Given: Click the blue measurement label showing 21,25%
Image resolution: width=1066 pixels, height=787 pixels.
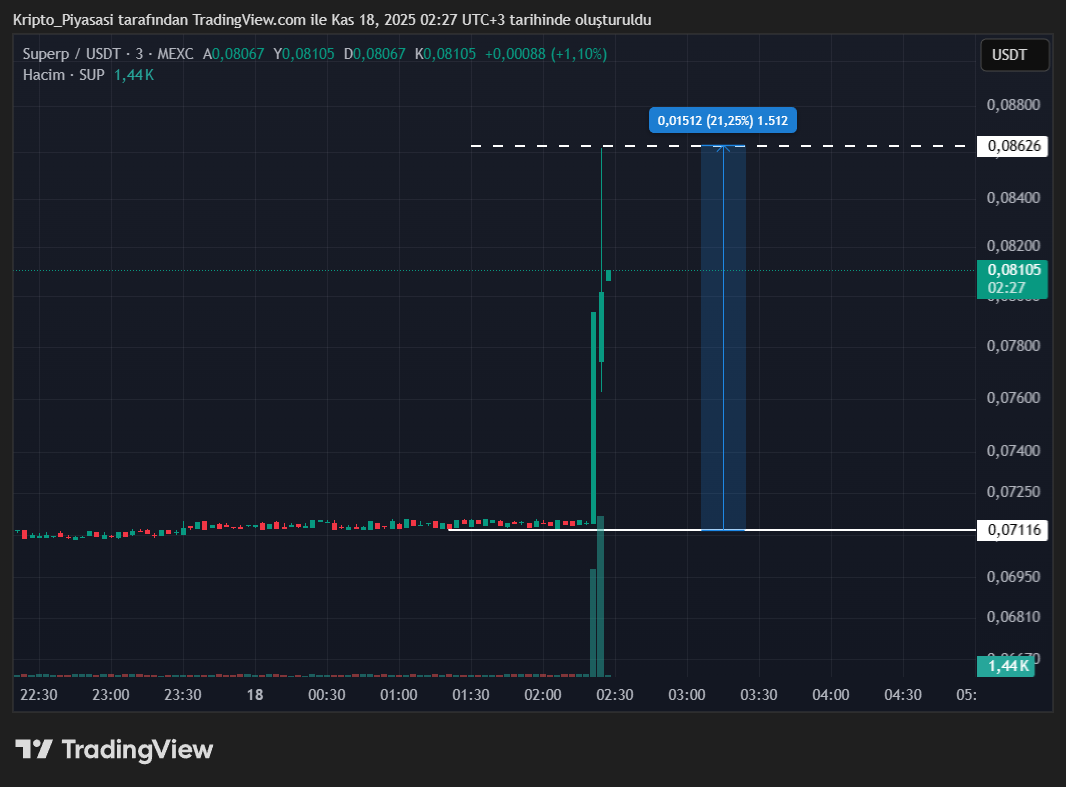Looking at the screenshot, I should click(722, 121).
